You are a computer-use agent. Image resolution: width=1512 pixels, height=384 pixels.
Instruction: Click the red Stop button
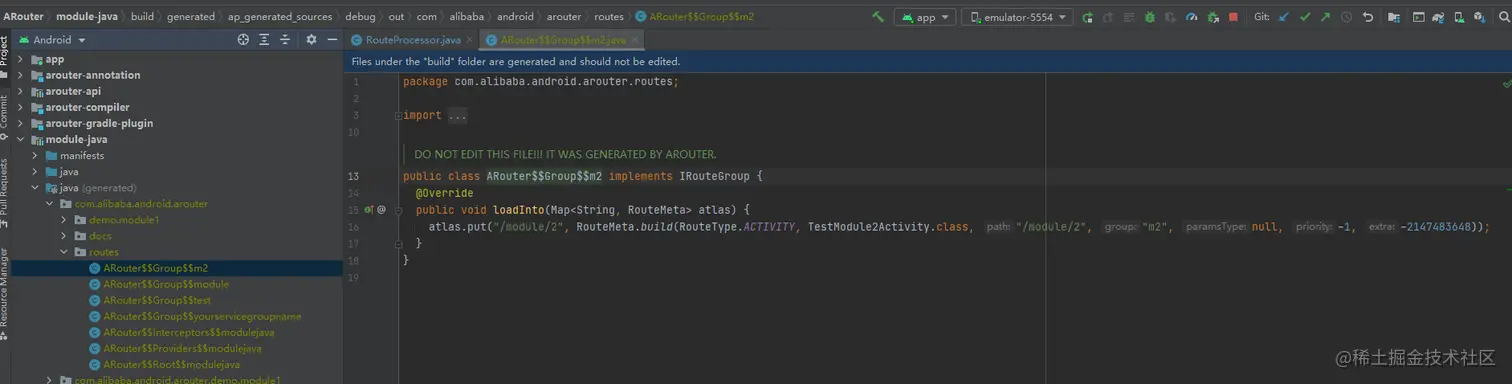click(x=1233, y=17)
